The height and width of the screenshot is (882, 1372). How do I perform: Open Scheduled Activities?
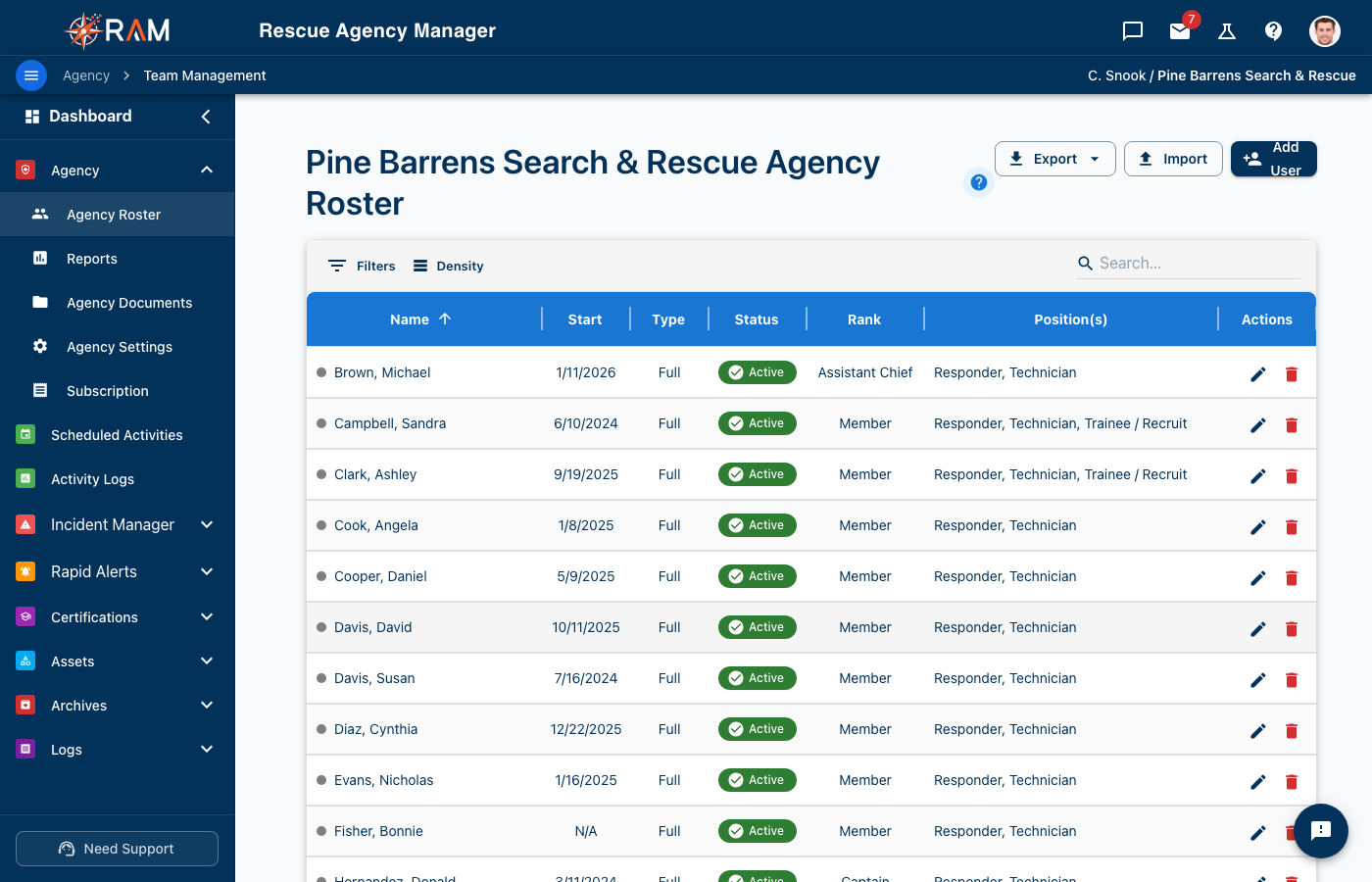[x=118, y=435]
